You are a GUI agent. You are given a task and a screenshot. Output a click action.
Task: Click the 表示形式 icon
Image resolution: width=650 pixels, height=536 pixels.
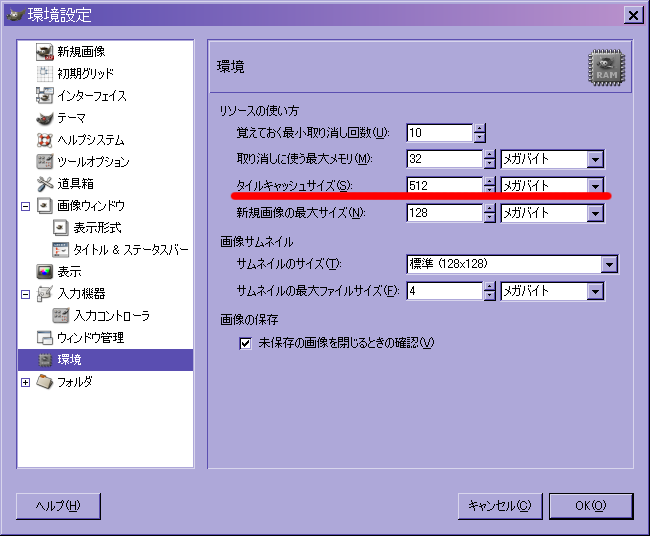(x=61, y=228)
